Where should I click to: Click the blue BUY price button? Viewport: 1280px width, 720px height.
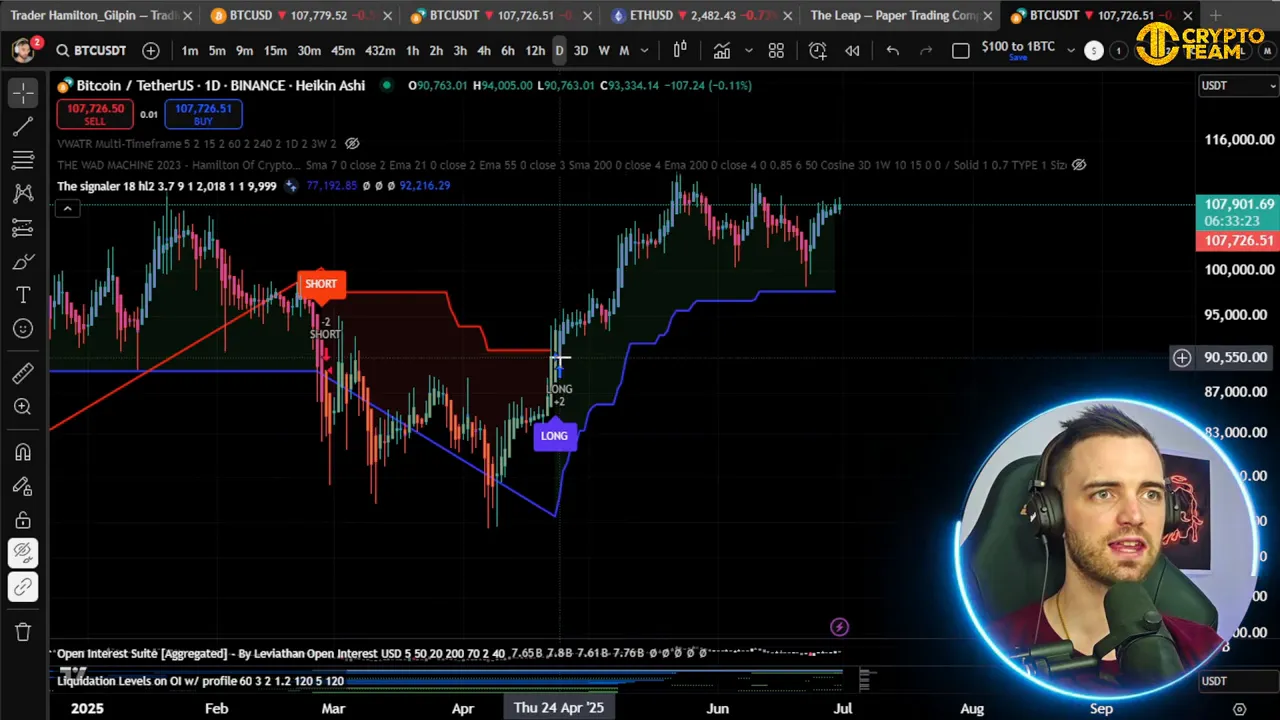coord(203,114)
